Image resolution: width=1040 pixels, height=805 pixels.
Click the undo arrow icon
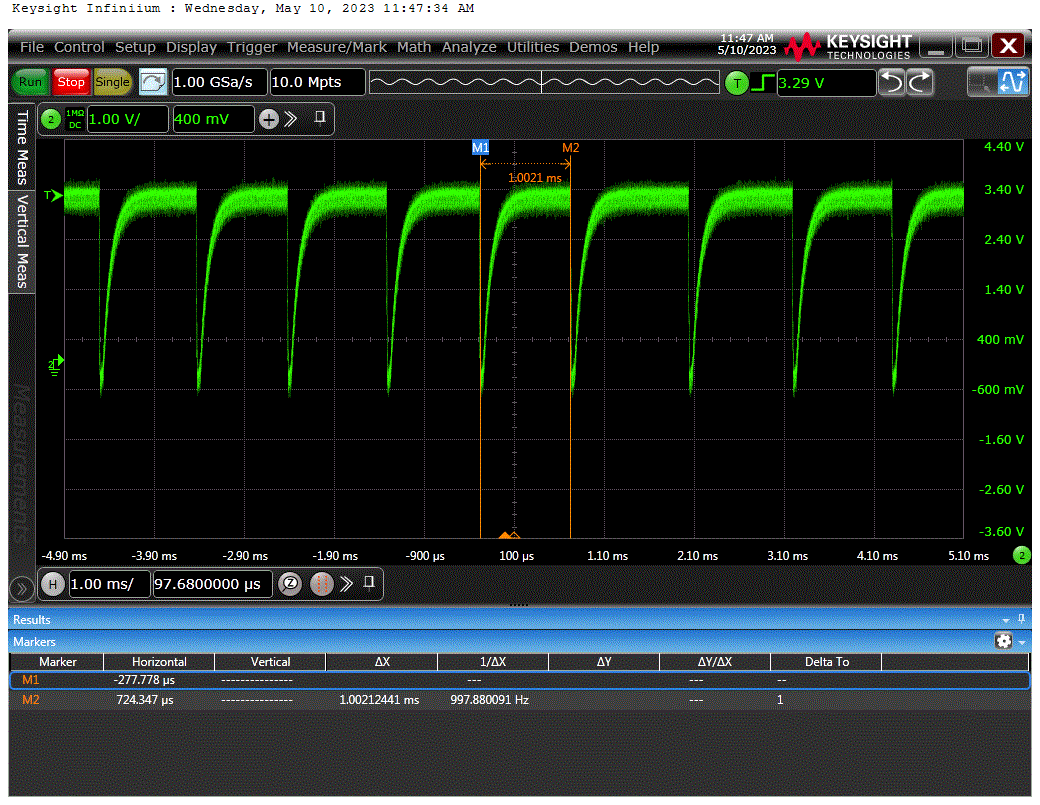click(892, 82)
